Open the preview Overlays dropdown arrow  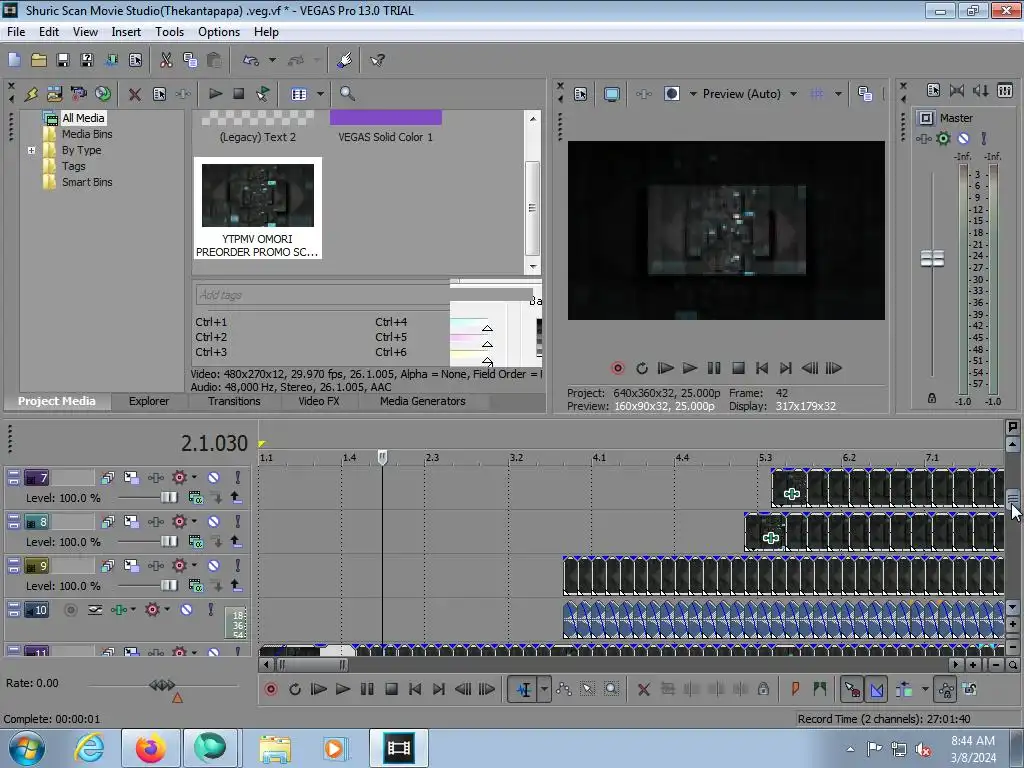pyautogui.click(x=838, y=94)
